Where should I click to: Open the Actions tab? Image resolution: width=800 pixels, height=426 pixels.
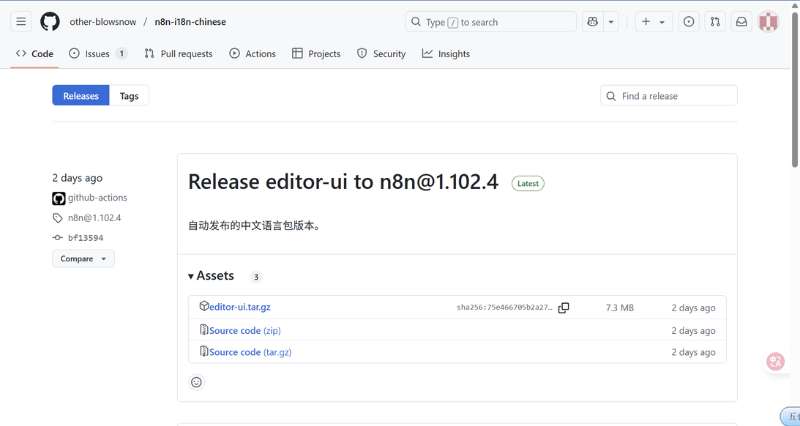253,54
